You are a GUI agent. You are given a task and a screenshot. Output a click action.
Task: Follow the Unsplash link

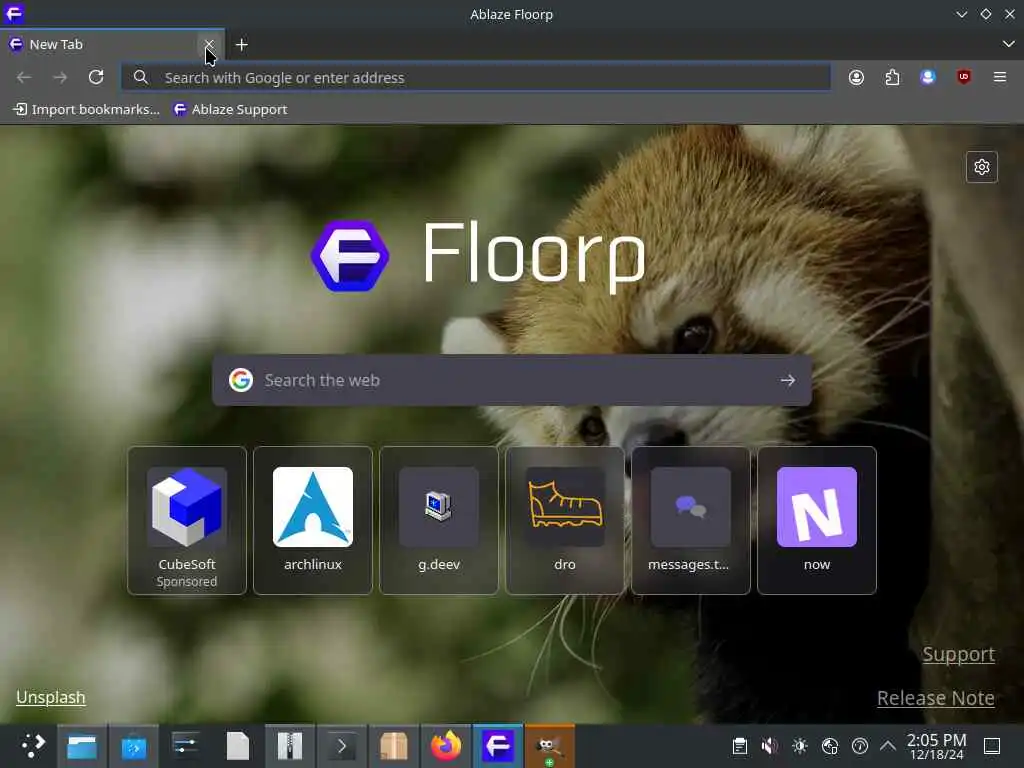[51, 697]
